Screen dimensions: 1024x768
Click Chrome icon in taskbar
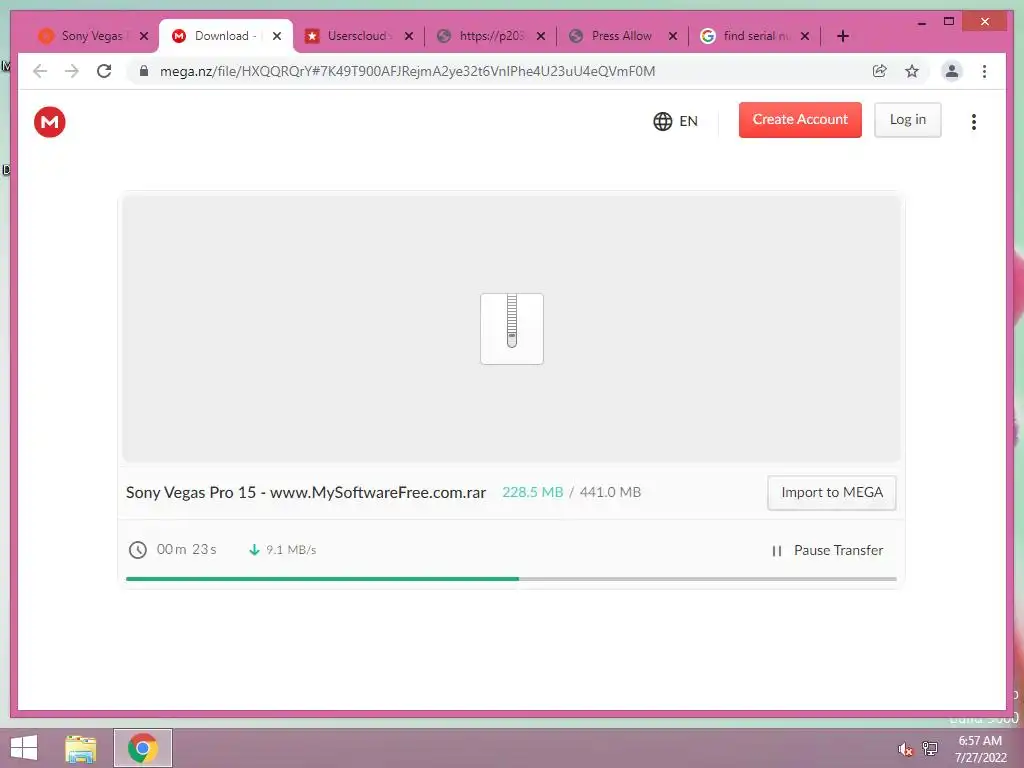click(142, 748)
